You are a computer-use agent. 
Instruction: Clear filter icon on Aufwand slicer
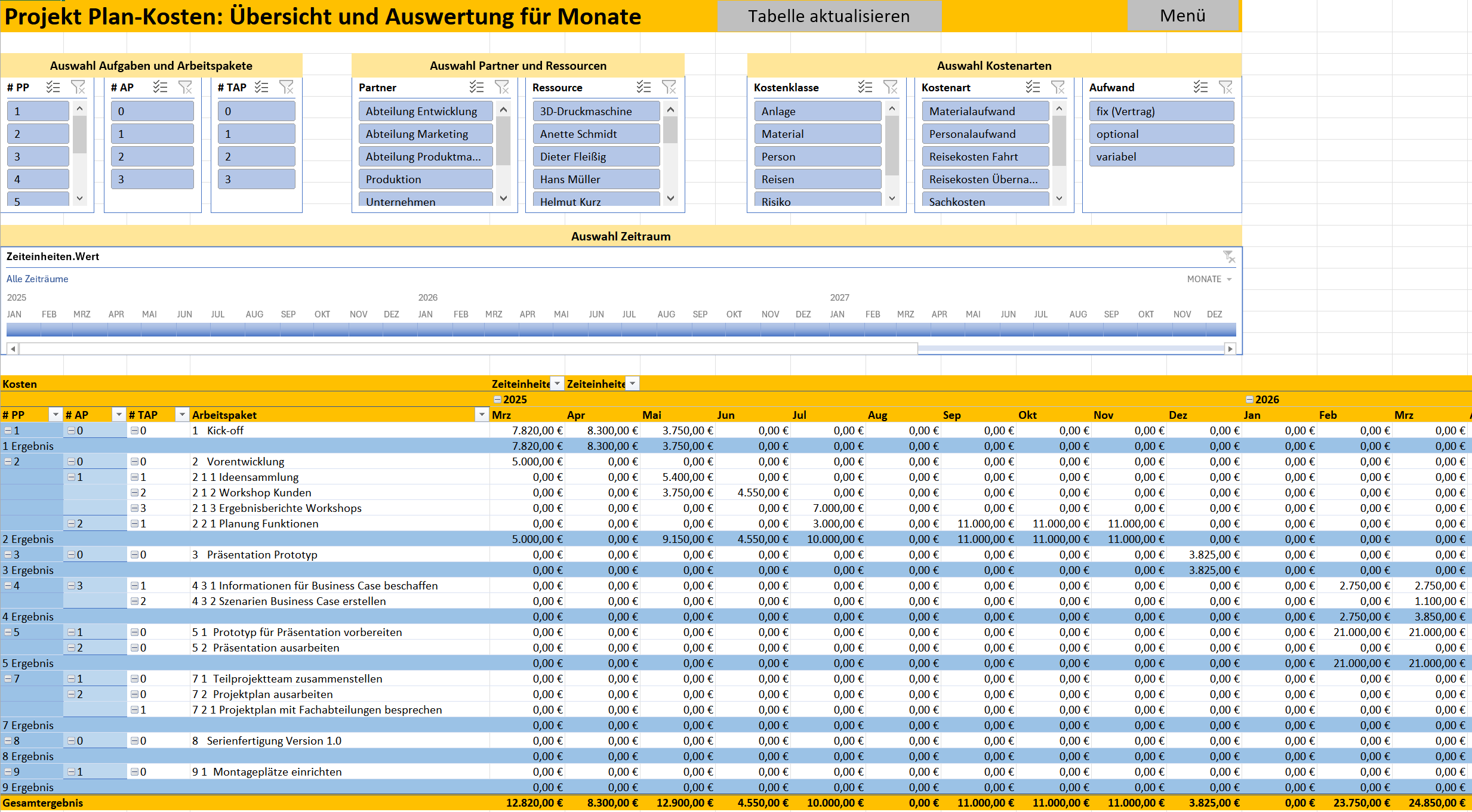pos(1225,87)
